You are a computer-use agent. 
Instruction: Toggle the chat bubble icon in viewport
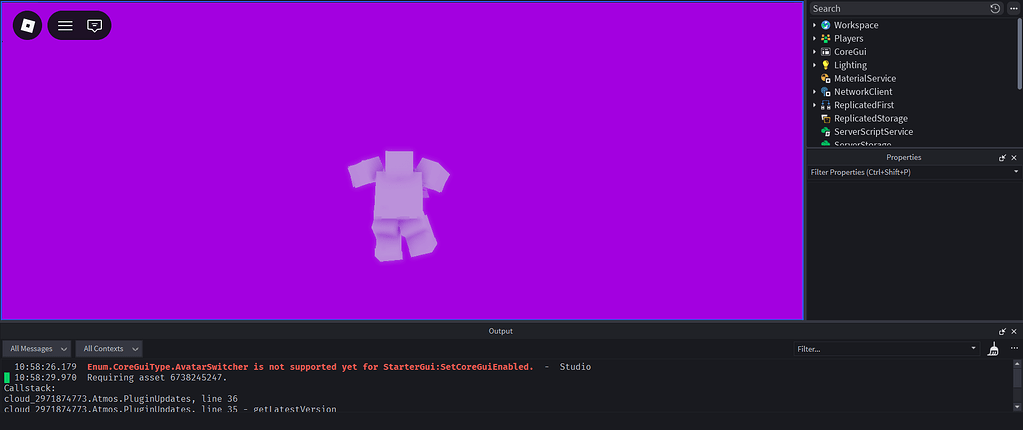(95, 25)
